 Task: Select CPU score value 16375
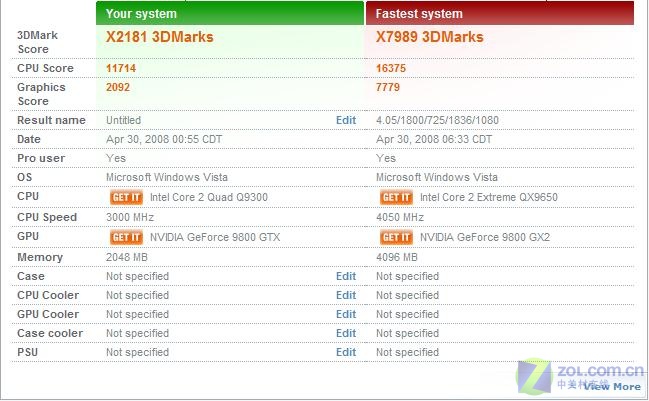(391, 68)
